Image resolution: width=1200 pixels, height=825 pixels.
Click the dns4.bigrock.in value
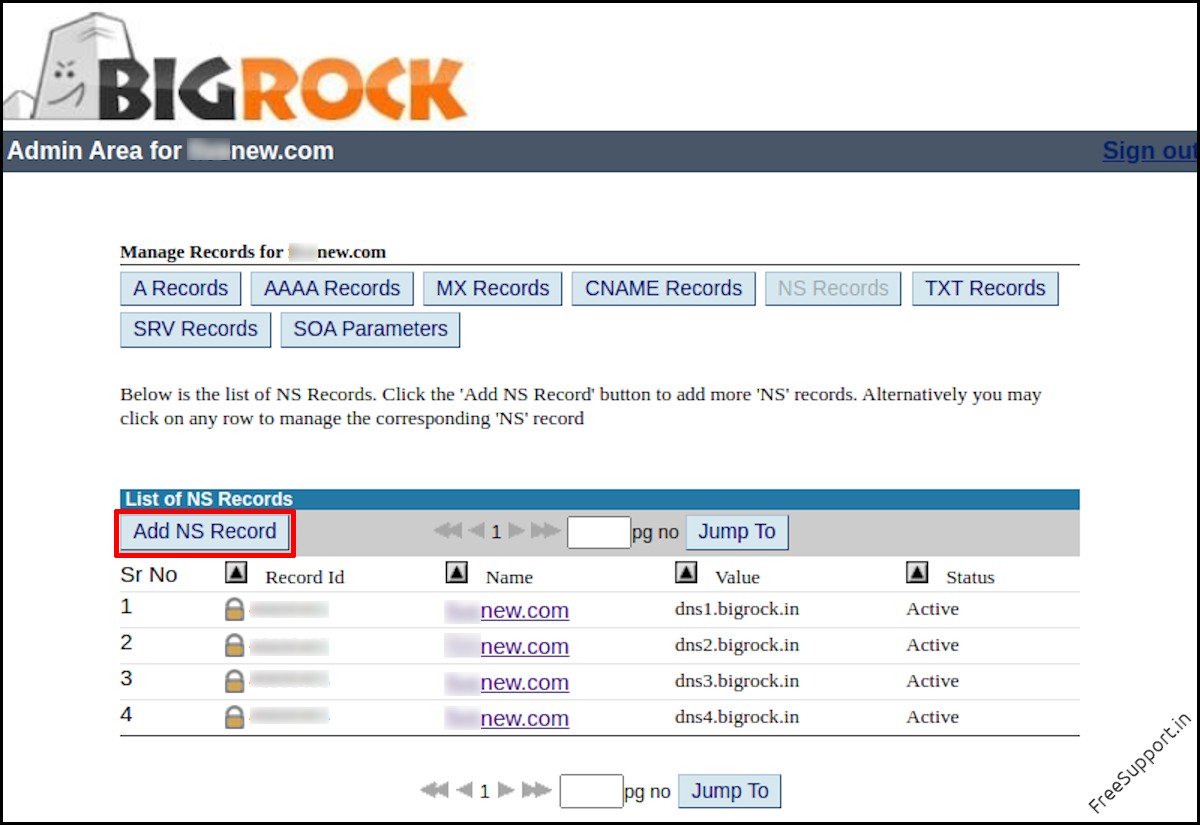737,717
